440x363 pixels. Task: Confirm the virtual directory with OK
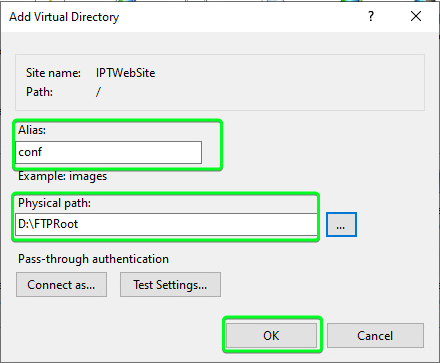(272, 335)
